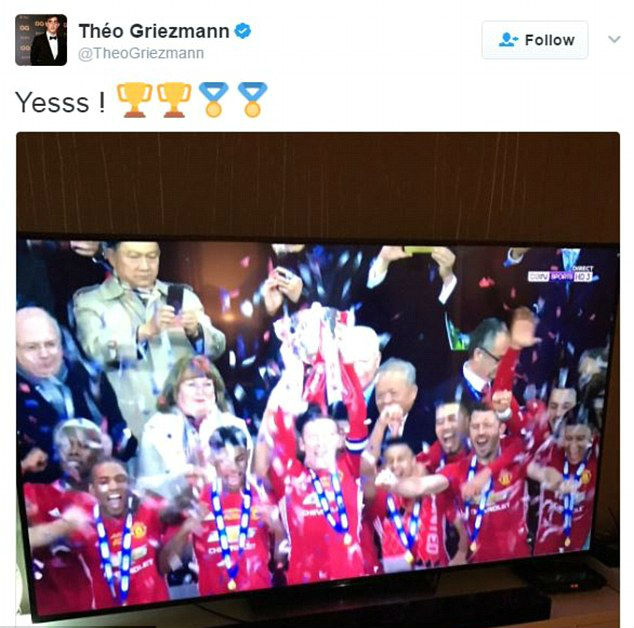Select the "Yesss !" tweet text

click(x=60, y=102)
